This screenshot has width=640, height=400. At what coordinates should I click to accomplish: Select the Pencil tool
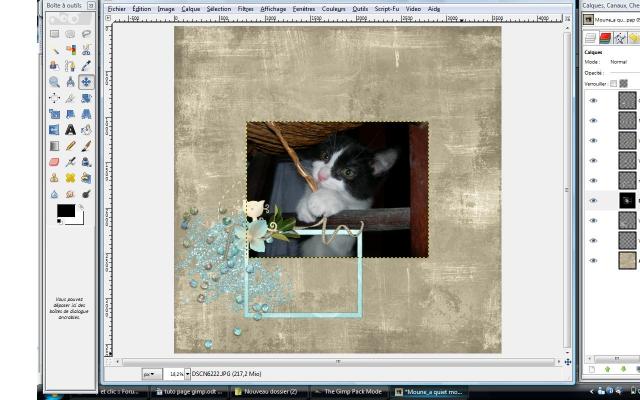pos(70,146)
